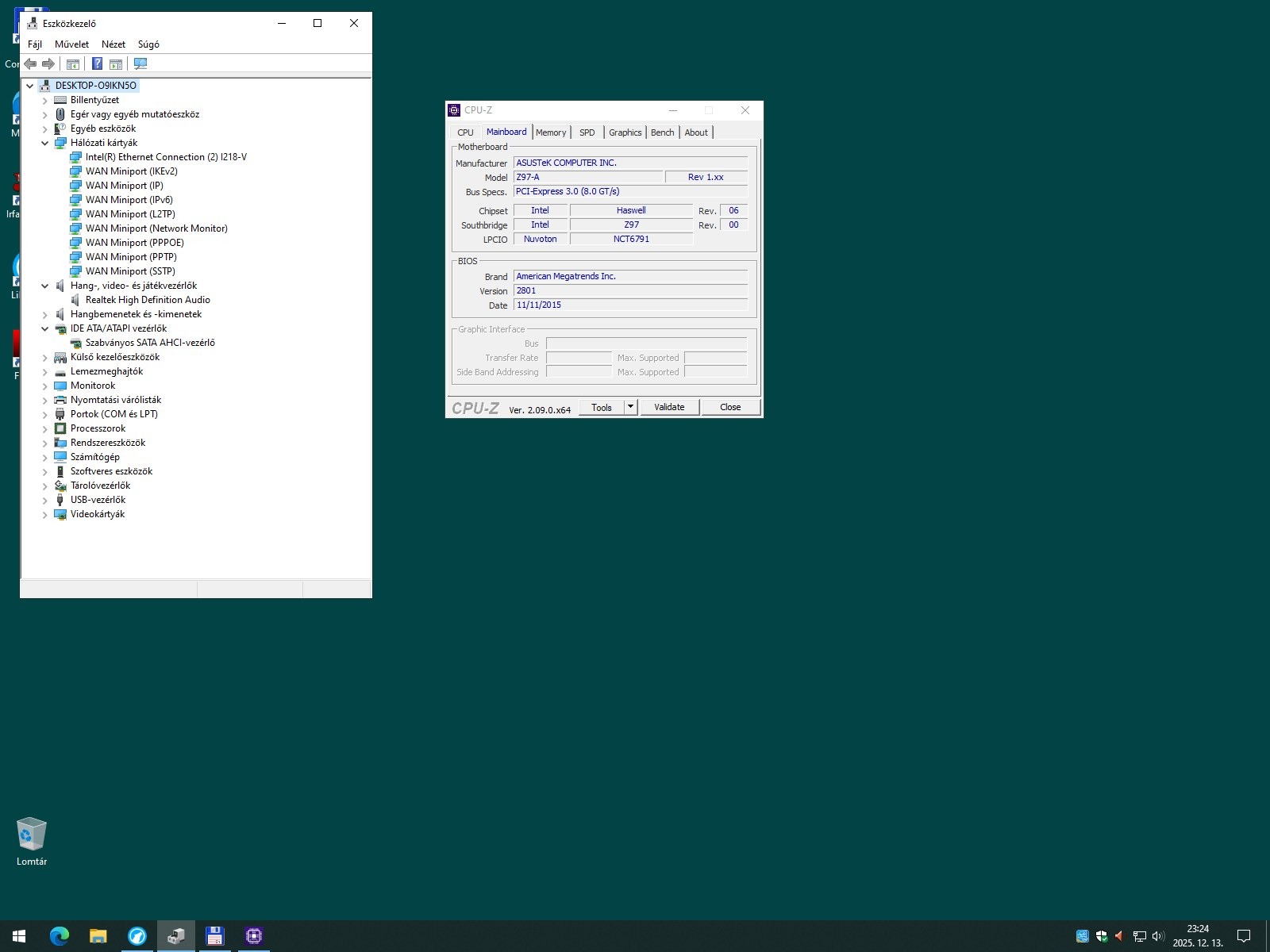Expand Egér vagy egyéb mutatóeszköz category
The height and width of the screenshot is (952, 1270).
click(x=45, y=114)
